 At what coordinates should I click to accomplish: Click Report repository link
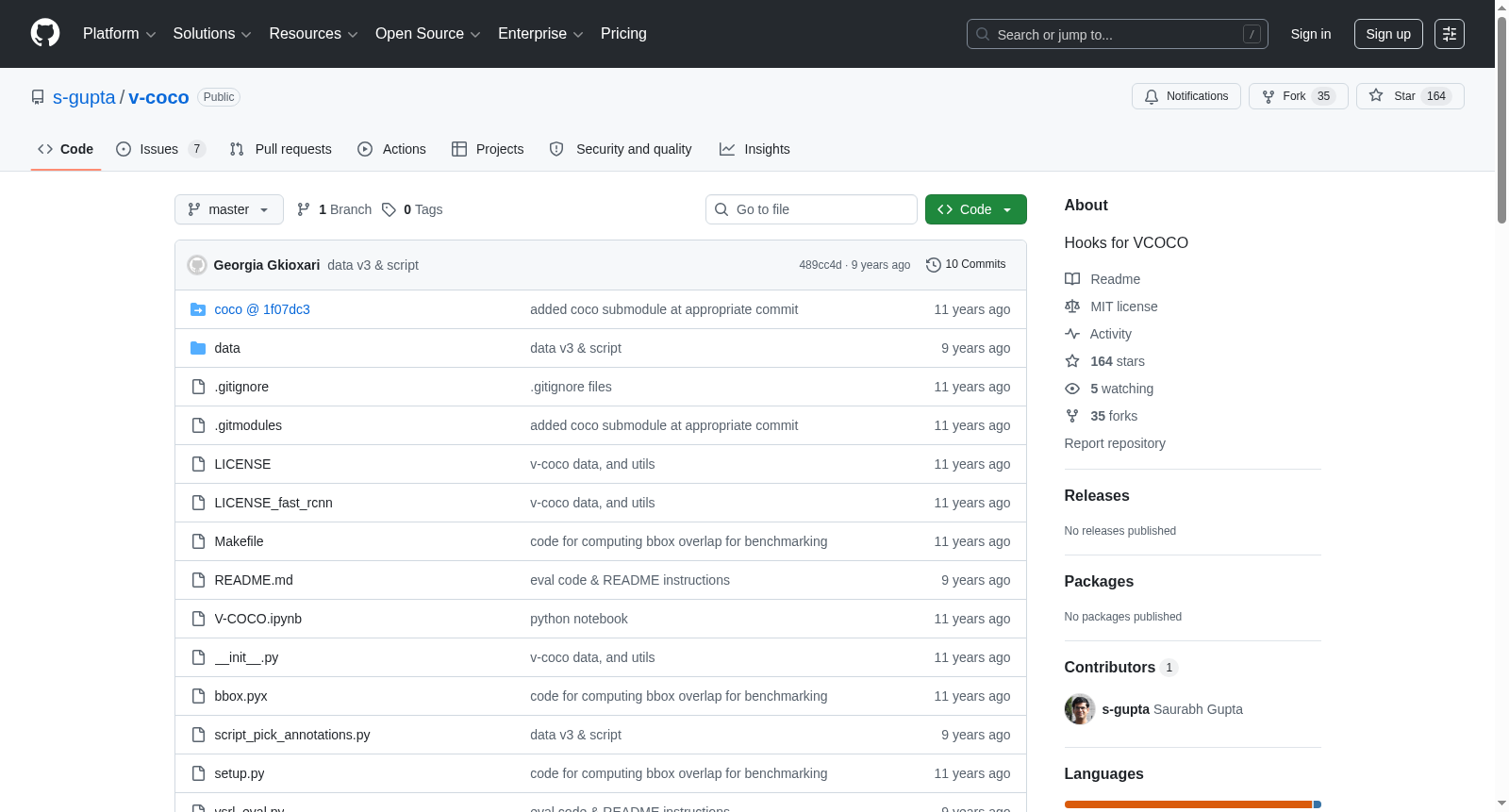click(1115, 443)
